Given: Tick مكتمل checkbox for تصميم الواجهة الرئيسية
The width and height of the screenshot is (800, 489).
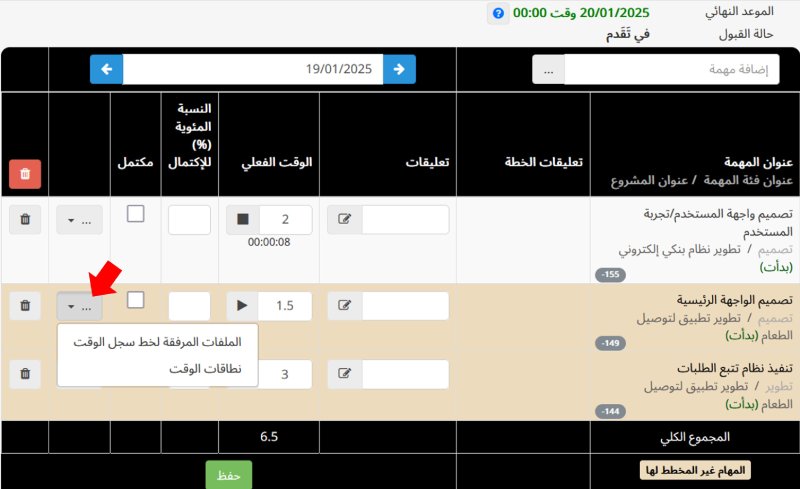Looking at the screenshot, I should [135, 300].
